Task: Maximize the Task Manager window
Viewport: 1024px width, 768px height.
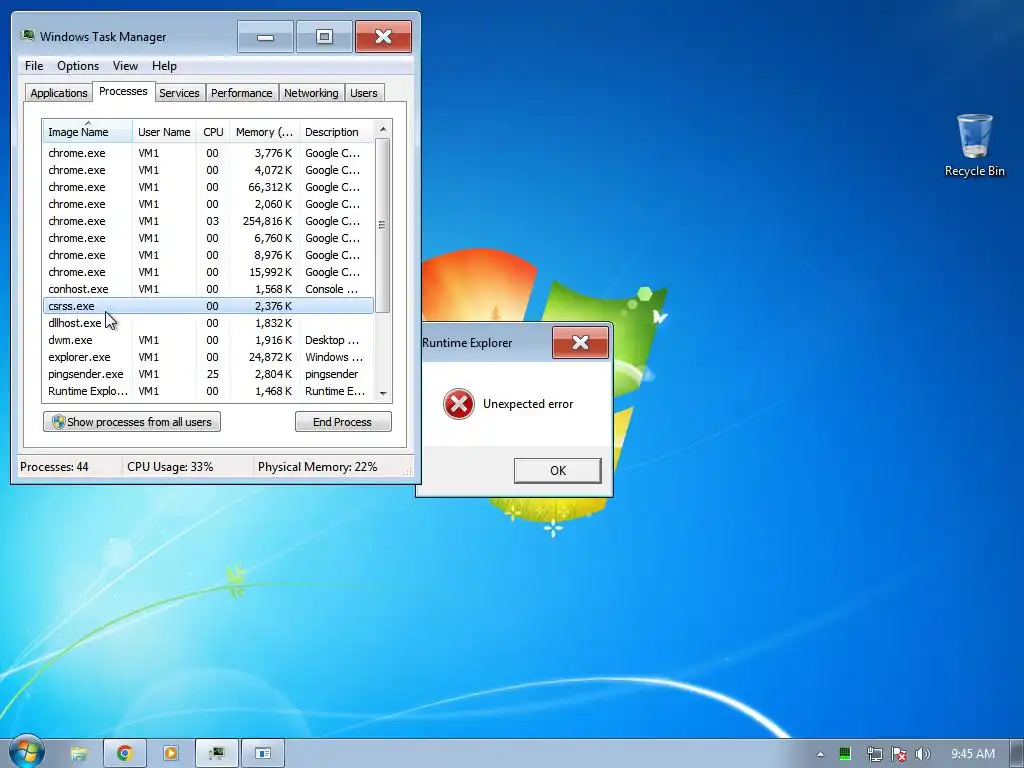Action: pyautogui.click(x=324, y=37)
